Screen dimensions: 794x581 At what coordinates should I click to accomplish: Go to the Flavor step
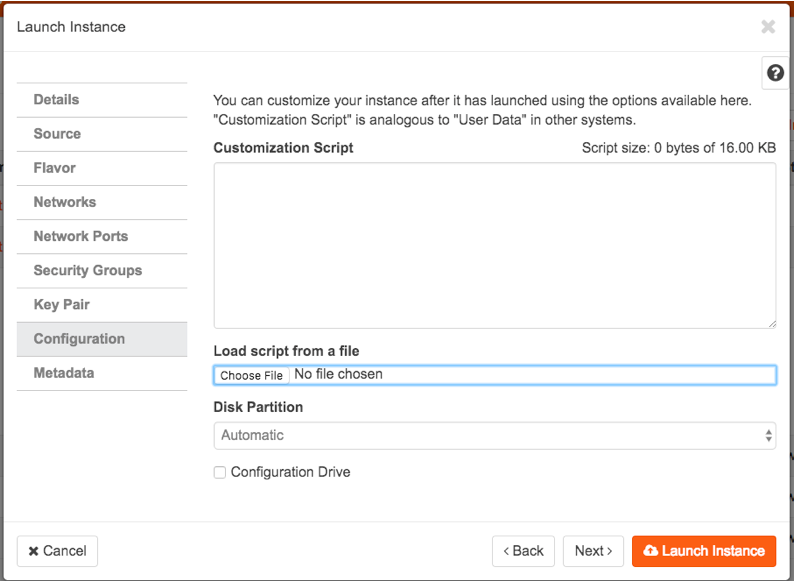(55, 168)
